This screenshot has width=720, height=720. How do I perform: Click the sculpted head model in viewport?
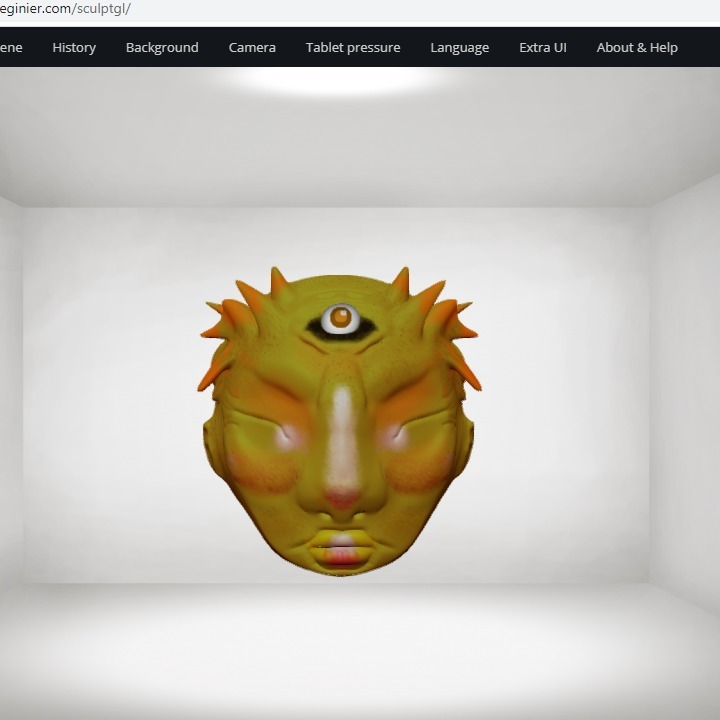(x=340, y=421)
